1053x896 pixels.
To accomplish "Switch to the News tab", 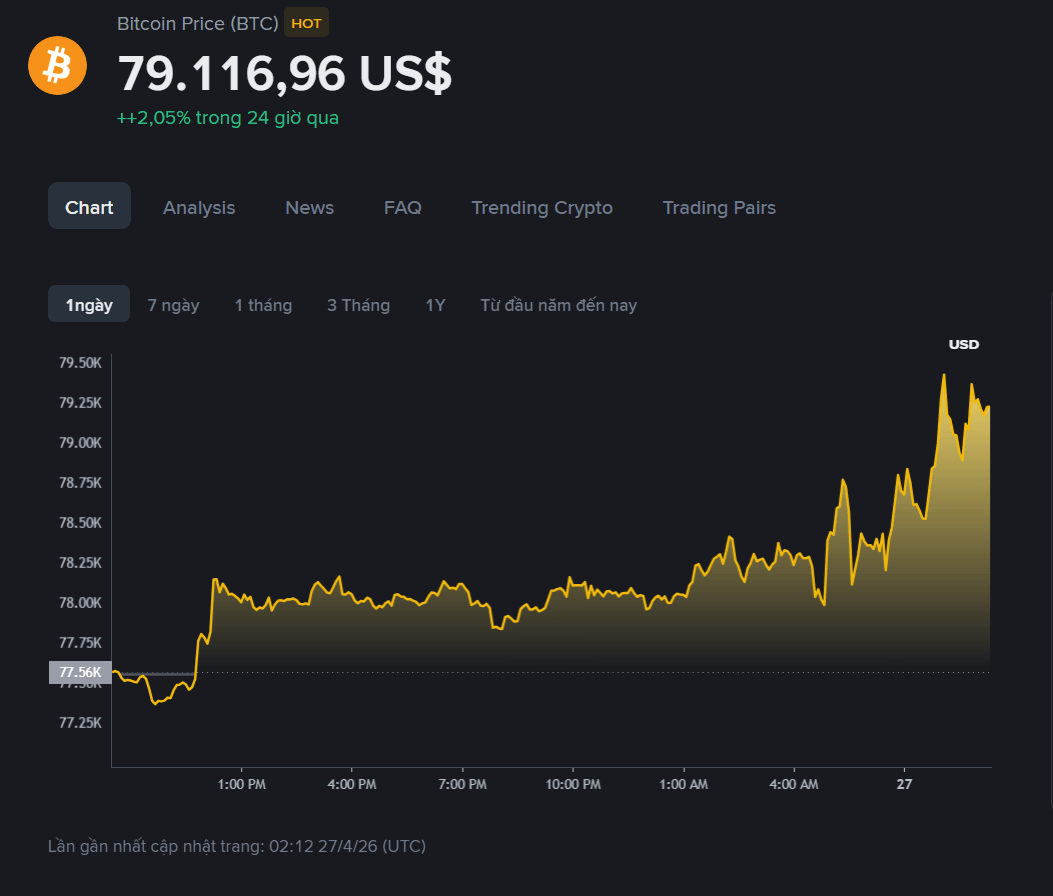I will 310,208.
